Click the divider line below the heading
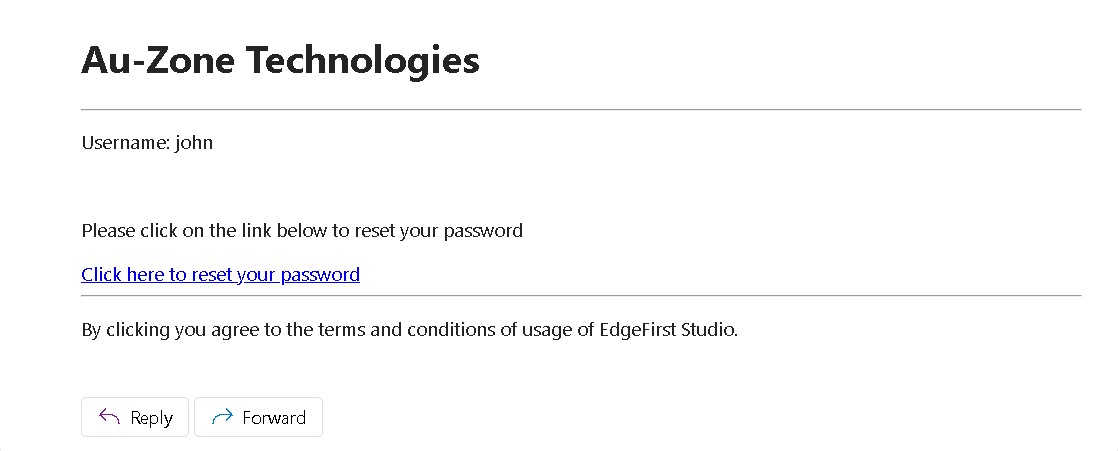The height and width of the screenshot is (451, 1118). 581,109
